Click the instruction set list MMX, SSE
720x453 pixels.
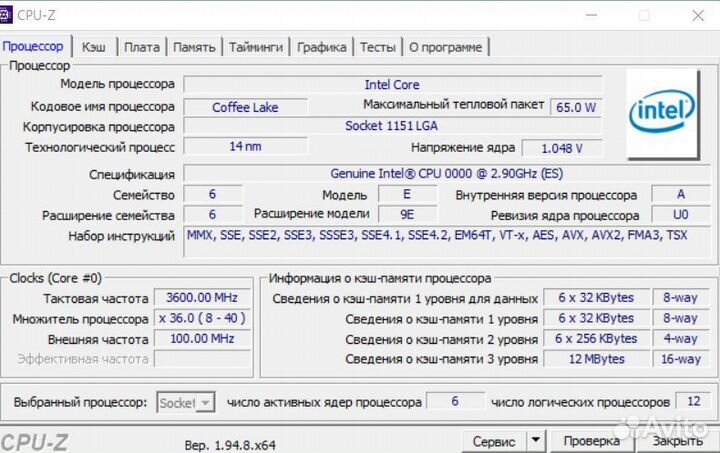pos(447,241)
